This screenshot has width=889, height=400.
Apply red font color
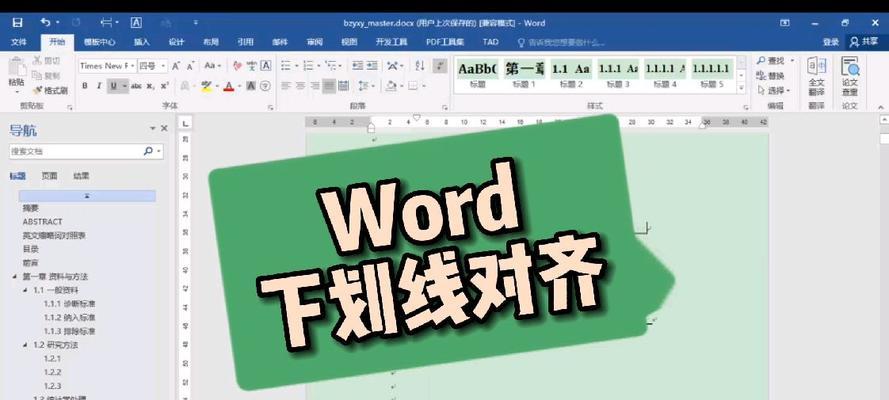pyautogui.click(x=228, y=86)
